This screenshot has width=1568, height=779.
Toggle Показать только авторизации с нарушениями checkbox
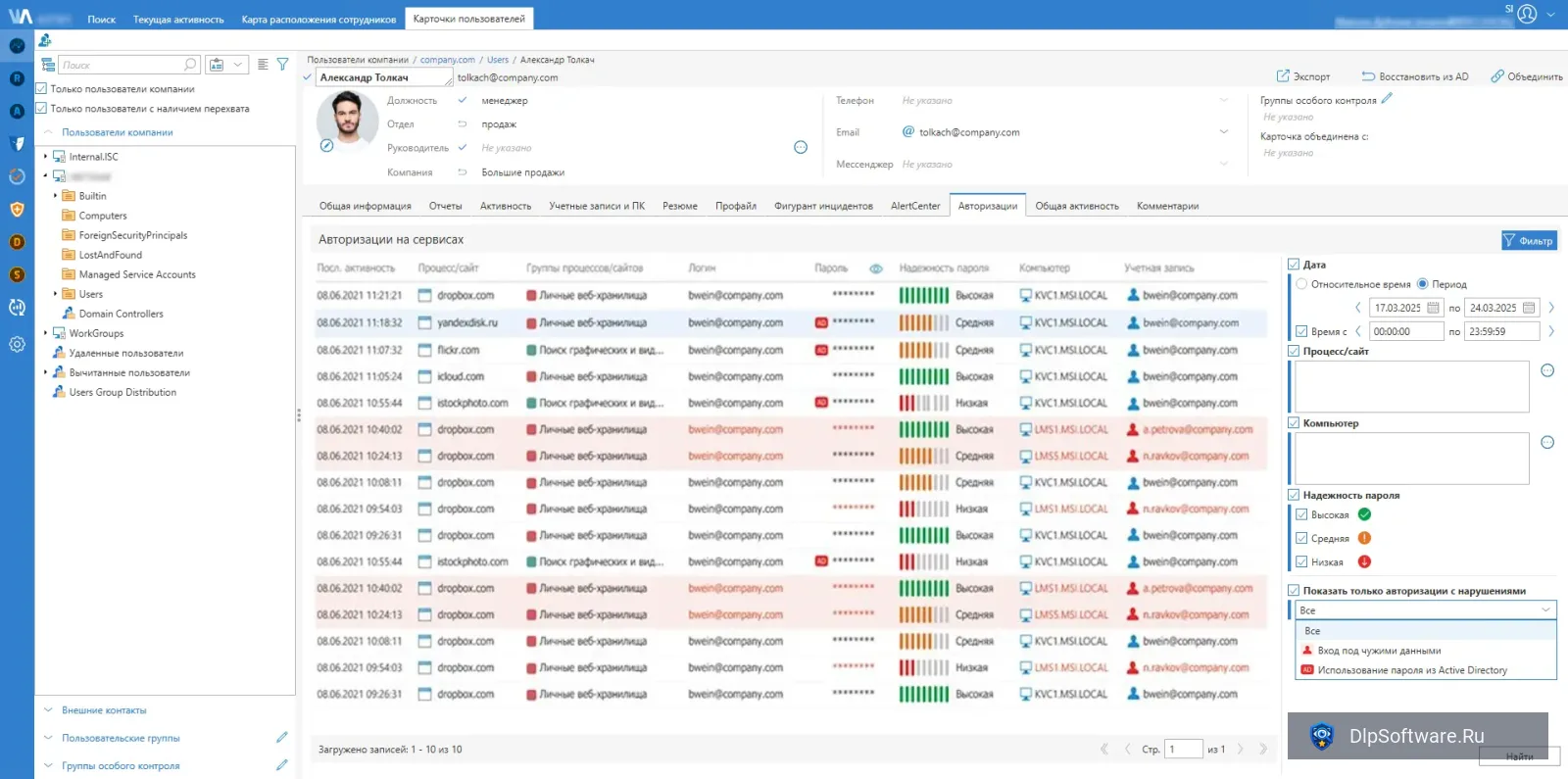(1294, 591)
